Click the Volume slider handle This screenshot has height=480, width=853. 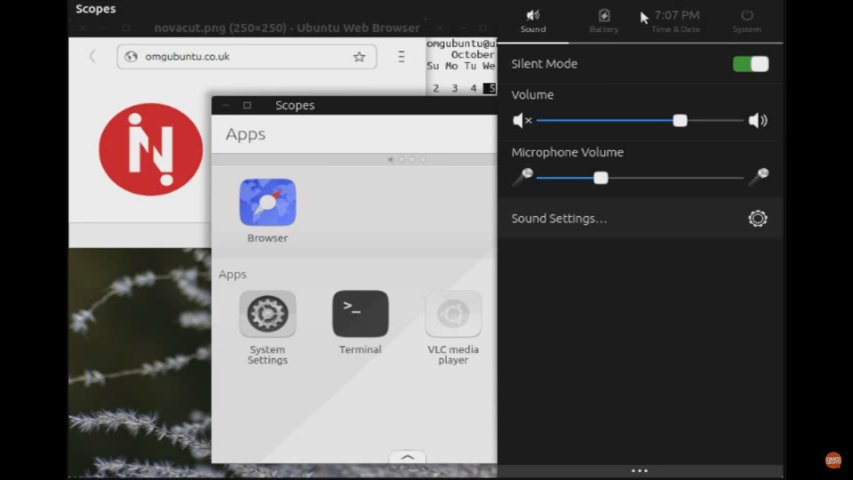(680, 121)
